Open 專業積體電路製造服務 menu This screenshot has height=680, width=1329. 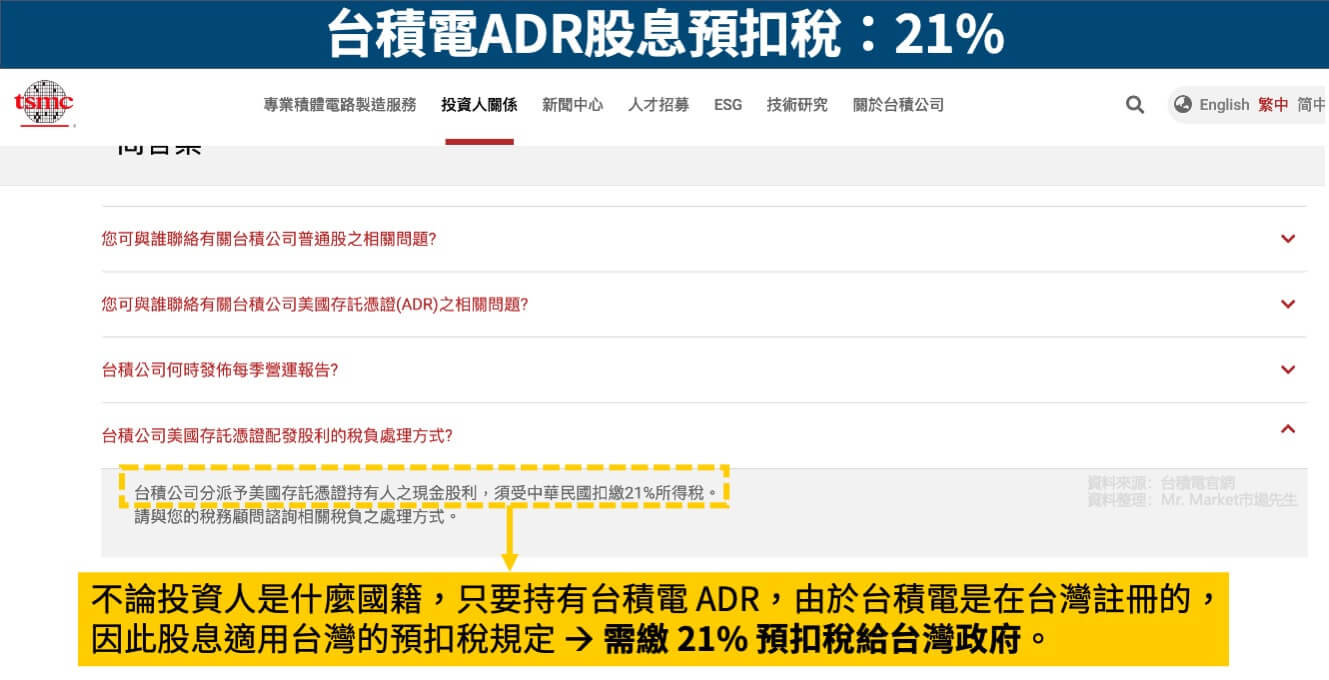coord(340,104)
